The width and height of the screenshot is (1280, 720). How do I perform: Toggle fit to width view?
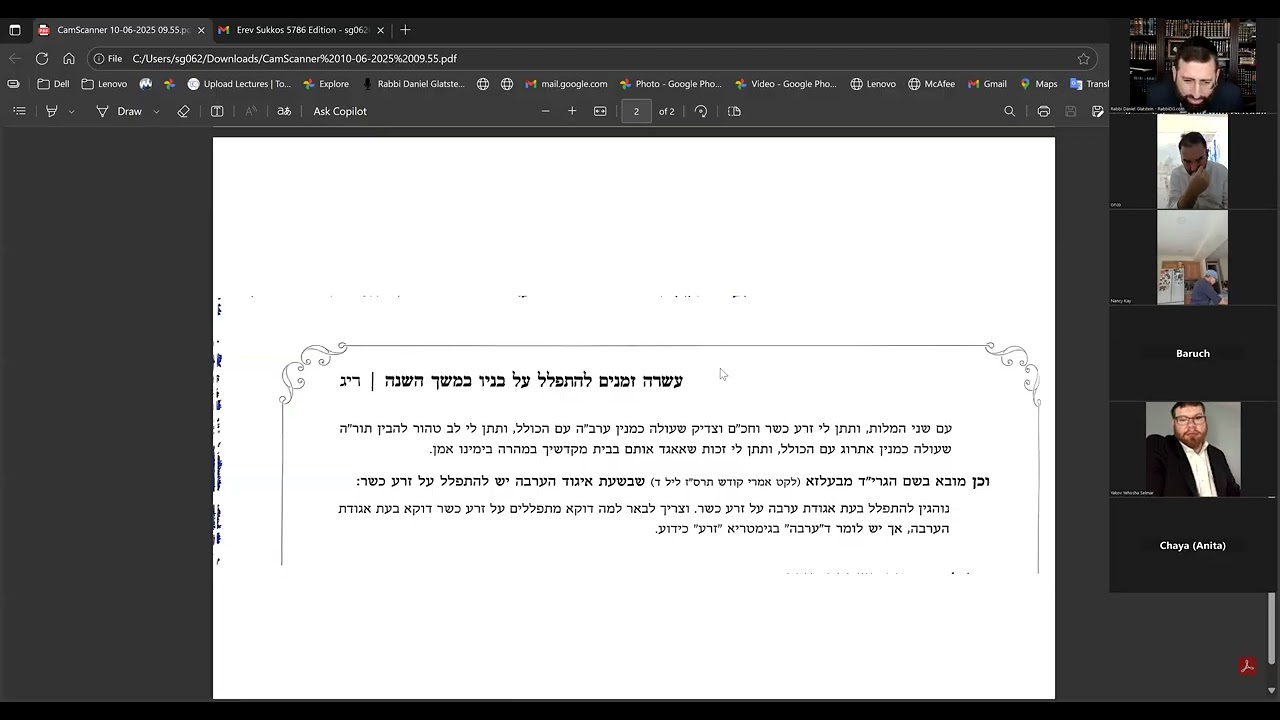click(600, 111)
